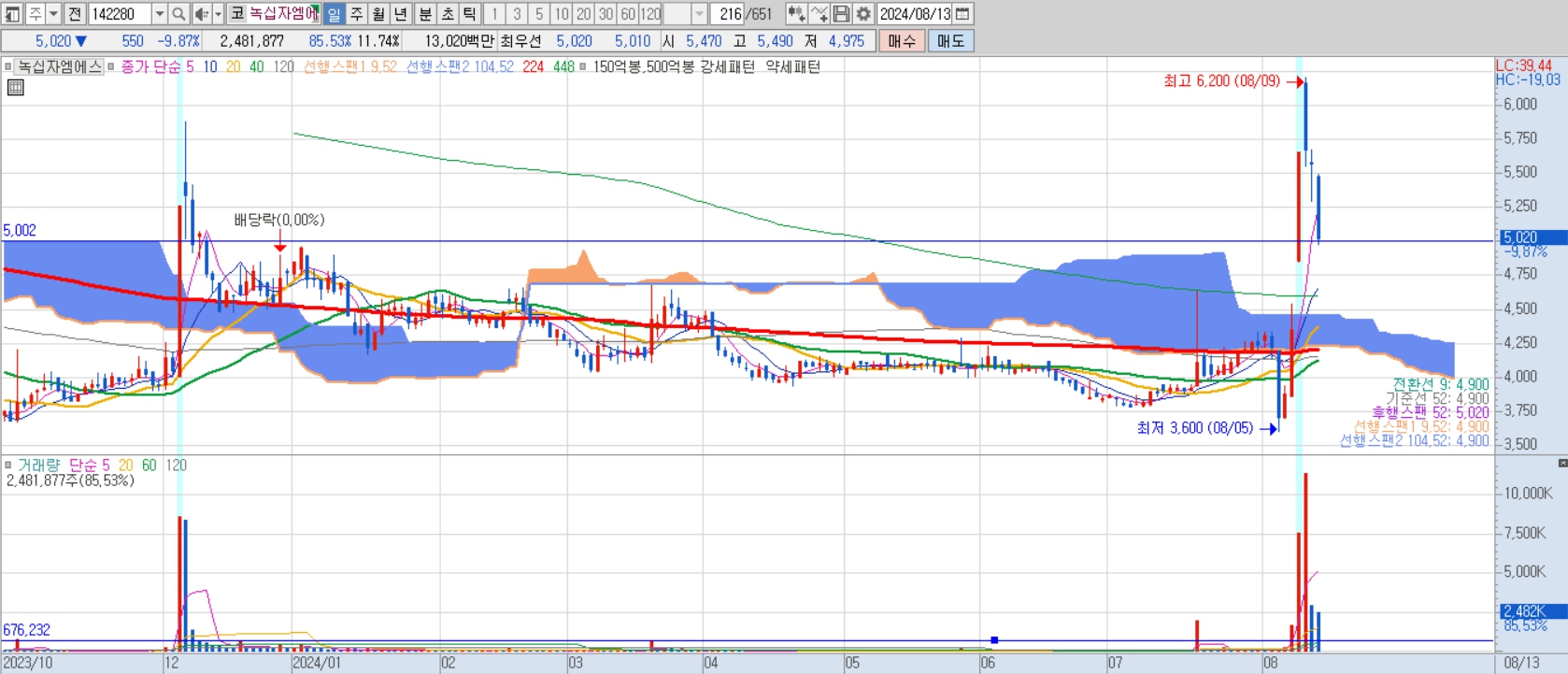Viewport: 1568px width, 674px height.
Task: Click the 최고 6,200 (08/09) annotation
Action: click(1221, 81)
